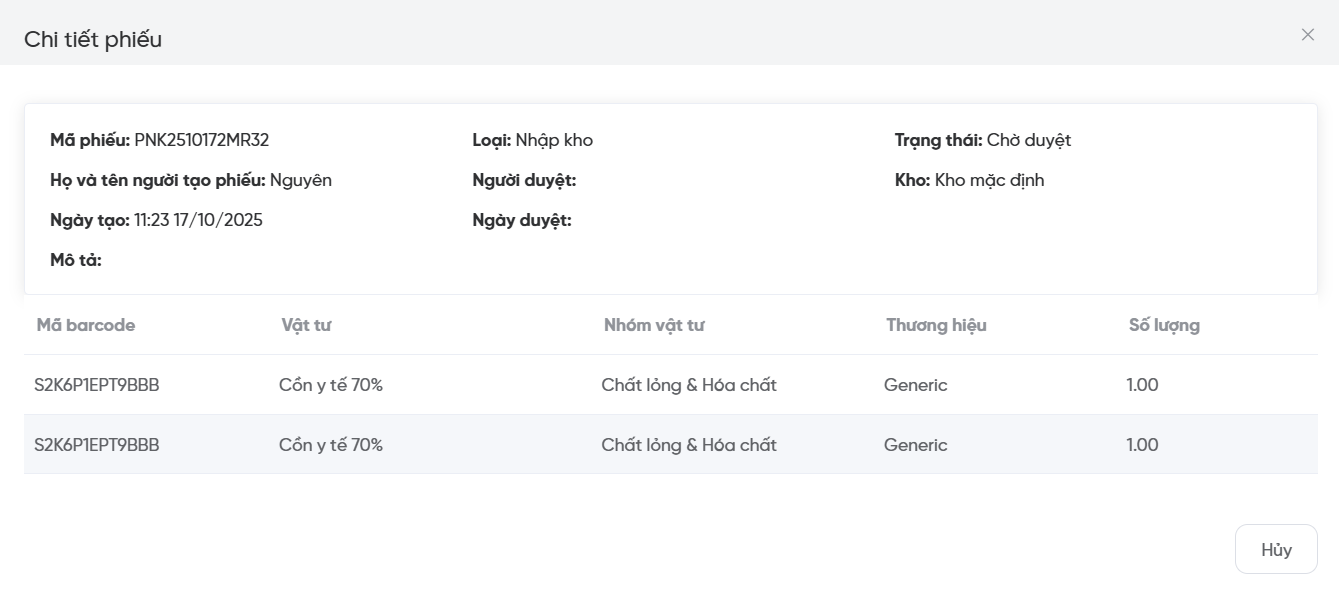1339x598 pixels.
Task: Click the creation date 11:23 17/10/2025
Action: point(198,220)
